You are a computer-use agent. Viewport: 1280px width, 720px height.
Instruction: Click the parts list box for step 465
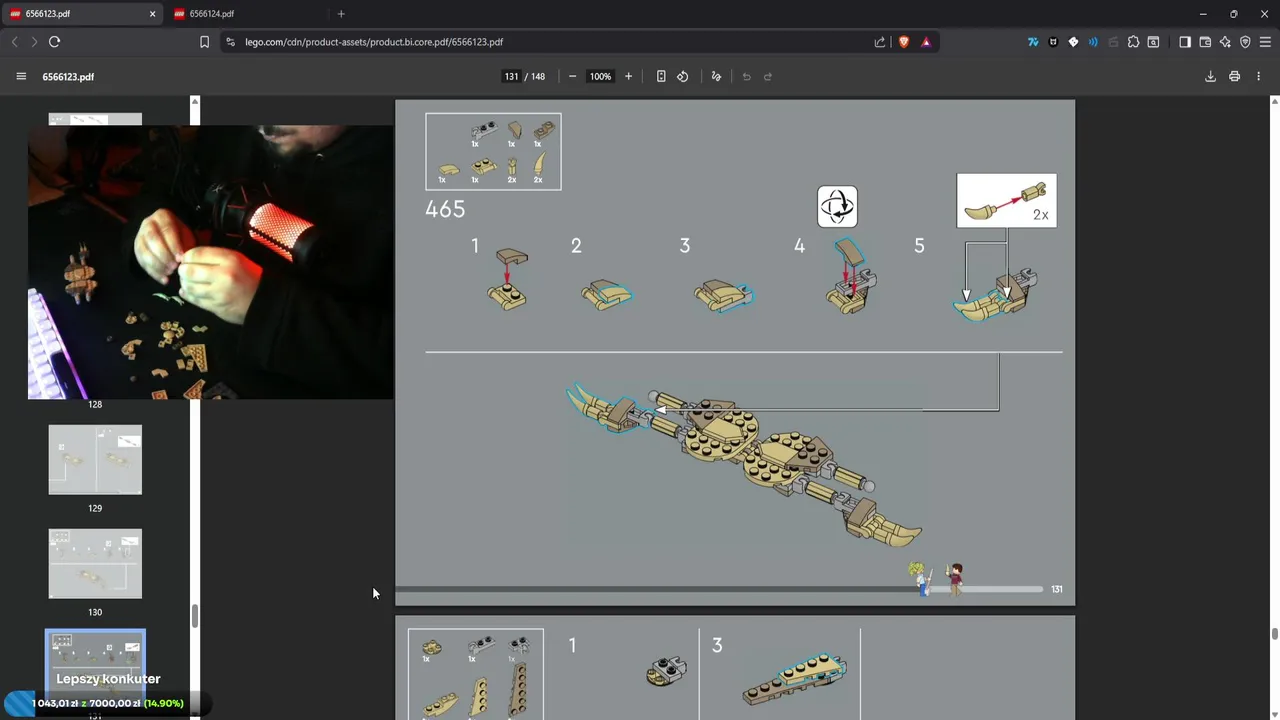pos(493,151)
